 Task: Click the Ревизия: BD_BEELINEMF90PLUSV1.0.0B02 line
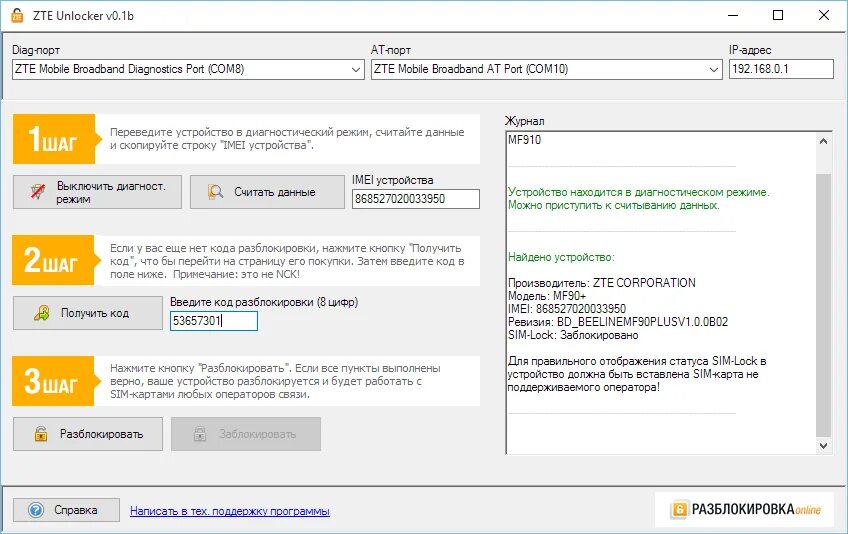click(618, 322)
